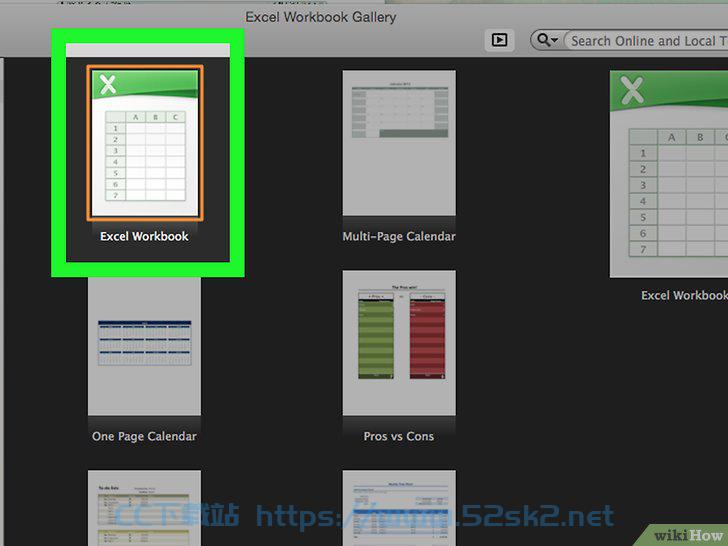Open the search magnifier dropdown
728x546 pixels.
coord(547,40)
